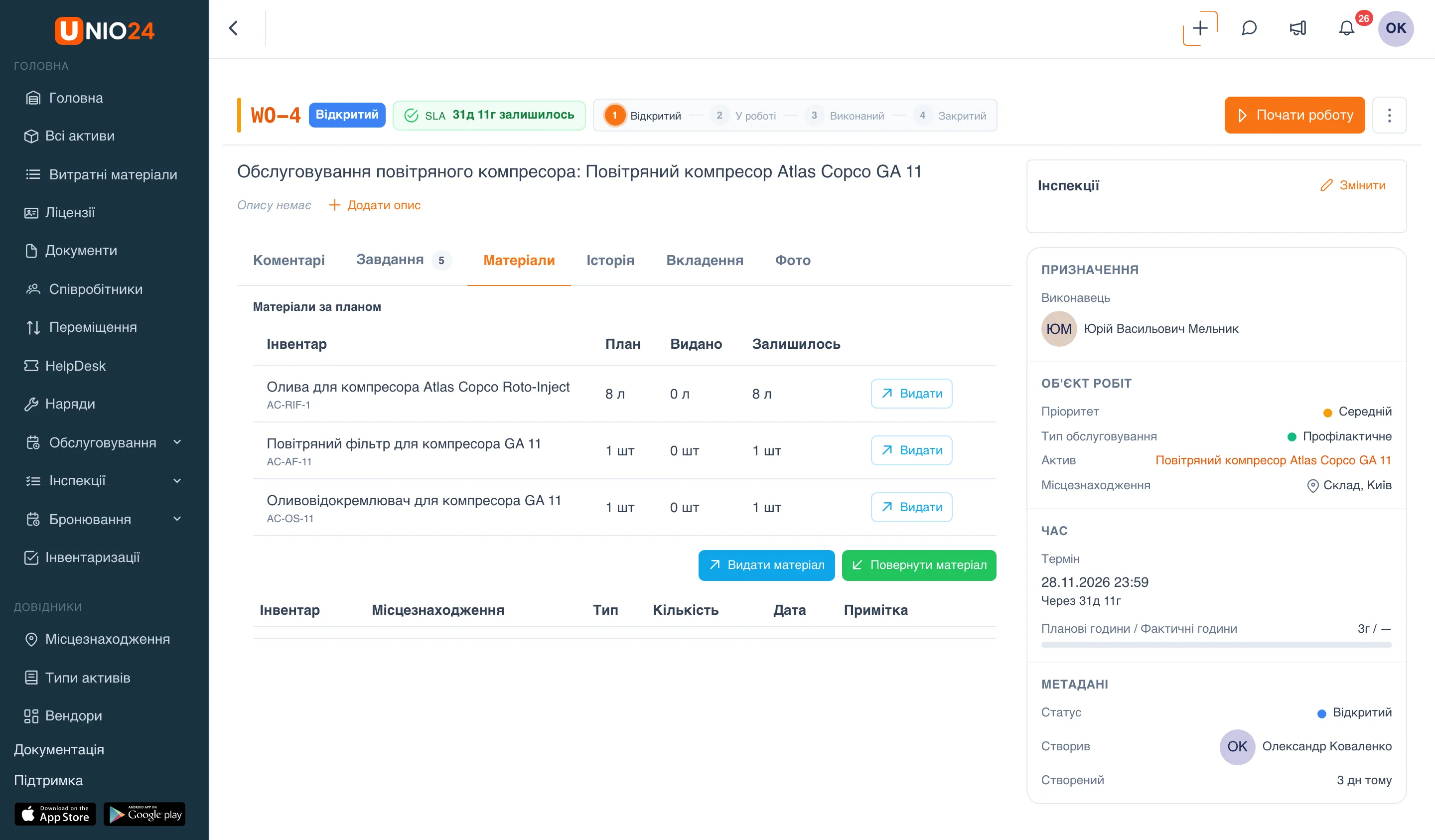Go back with the left chevron arrow
The width and height of the screenshot is (1435, 840).
234,28
